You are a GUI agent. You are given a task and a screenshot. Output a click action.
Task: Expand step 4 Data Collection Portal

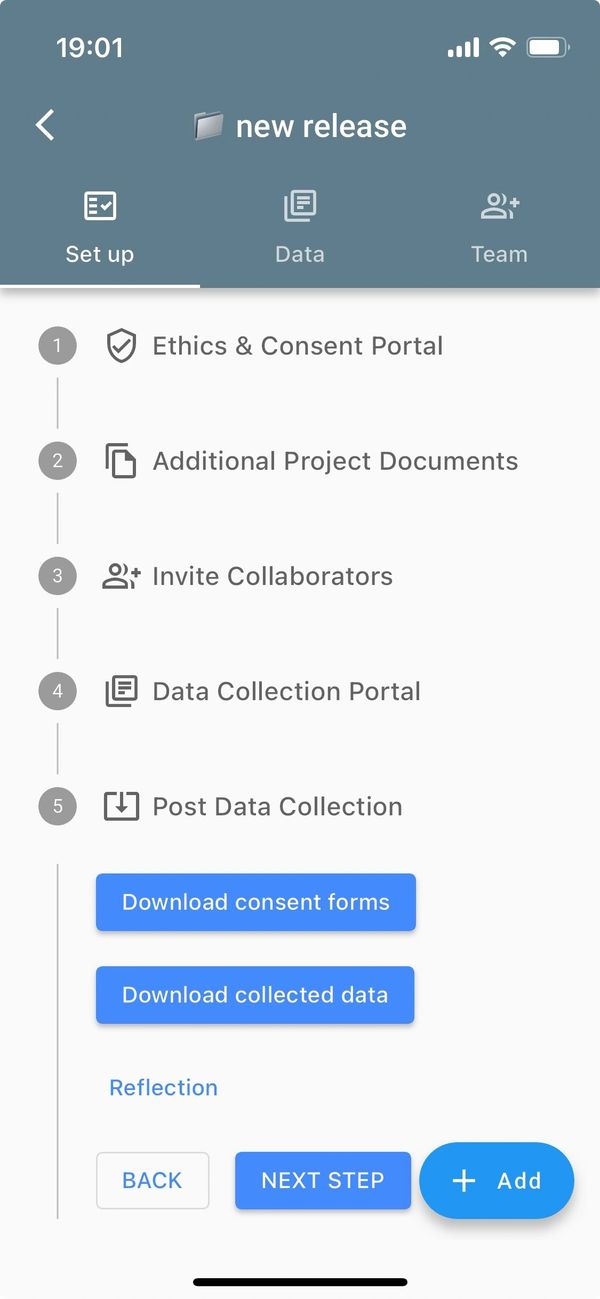(x=286, y=691)
